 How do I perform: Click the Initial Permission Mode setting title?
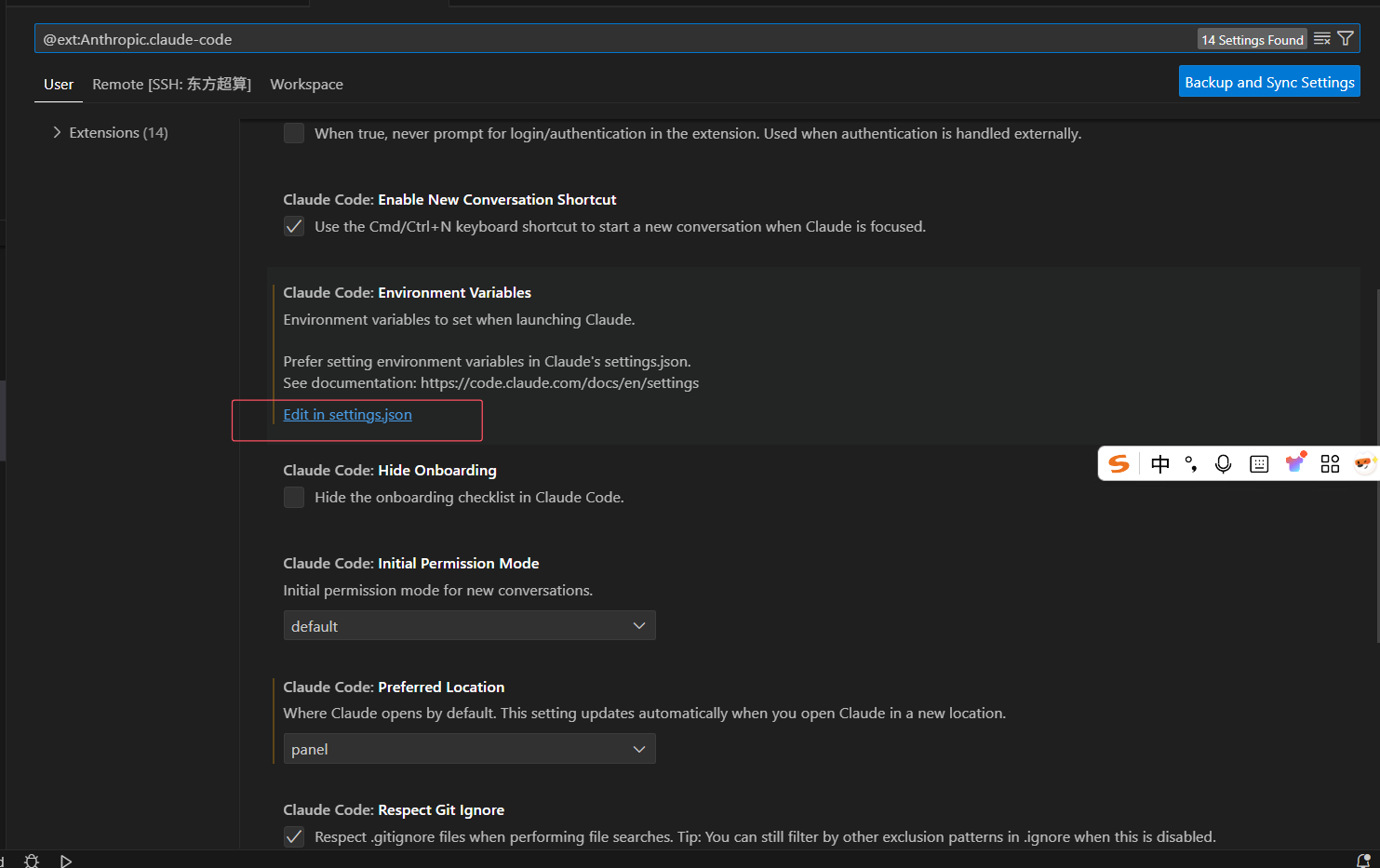(411, 563)
